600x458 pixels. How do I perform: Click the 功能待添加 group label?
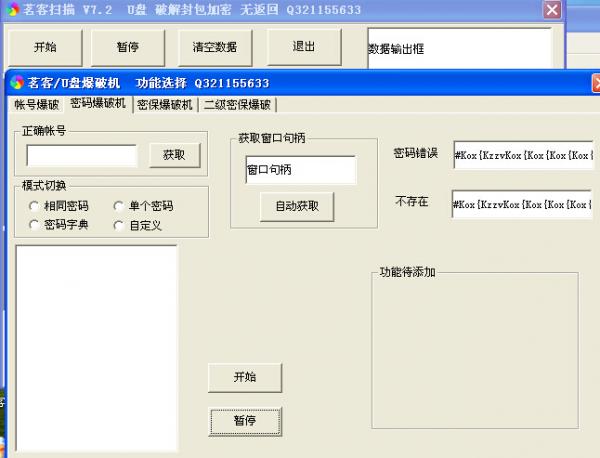pos(408,272)
